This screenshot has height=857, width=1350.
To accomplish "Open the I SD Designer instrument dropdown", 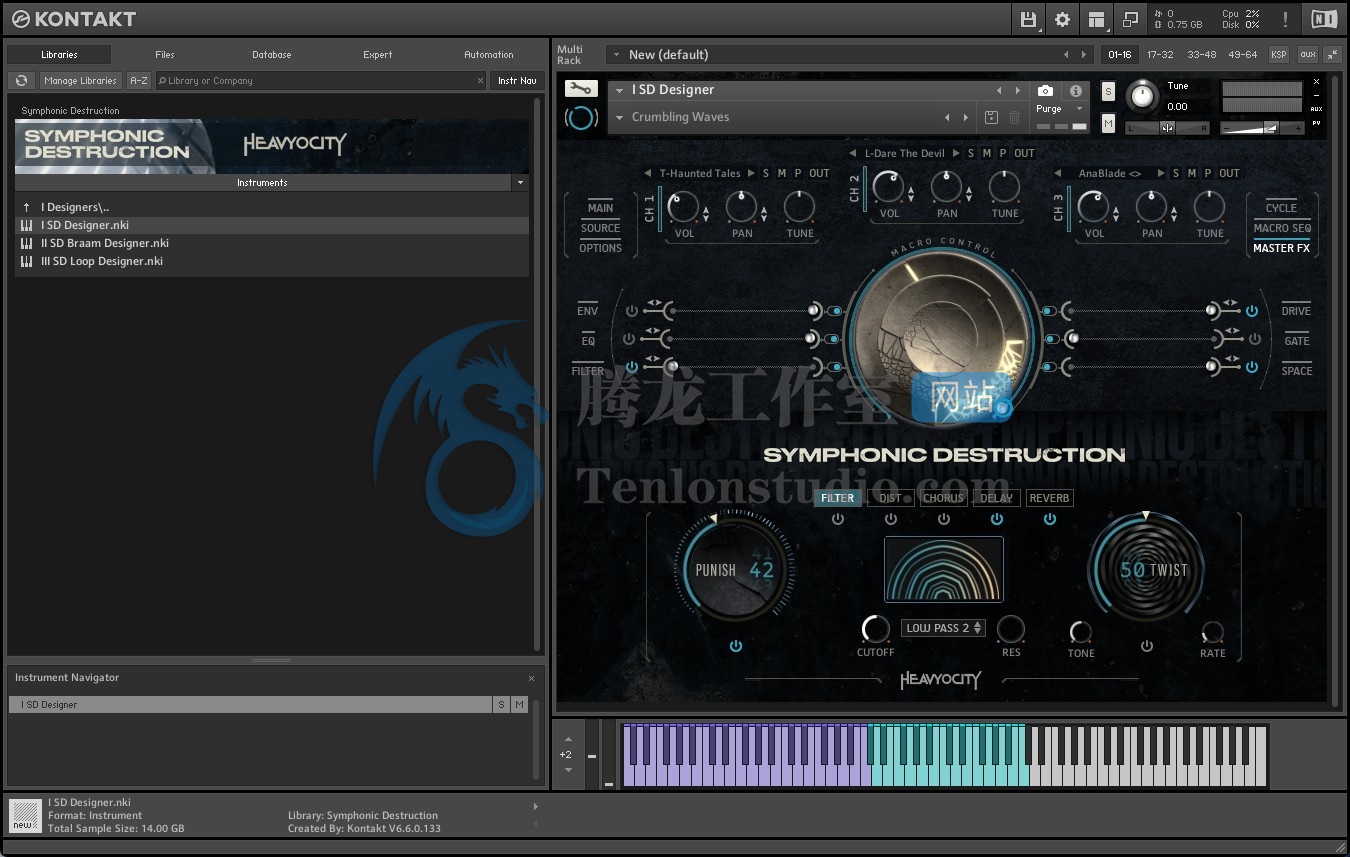I will (620, 90).
